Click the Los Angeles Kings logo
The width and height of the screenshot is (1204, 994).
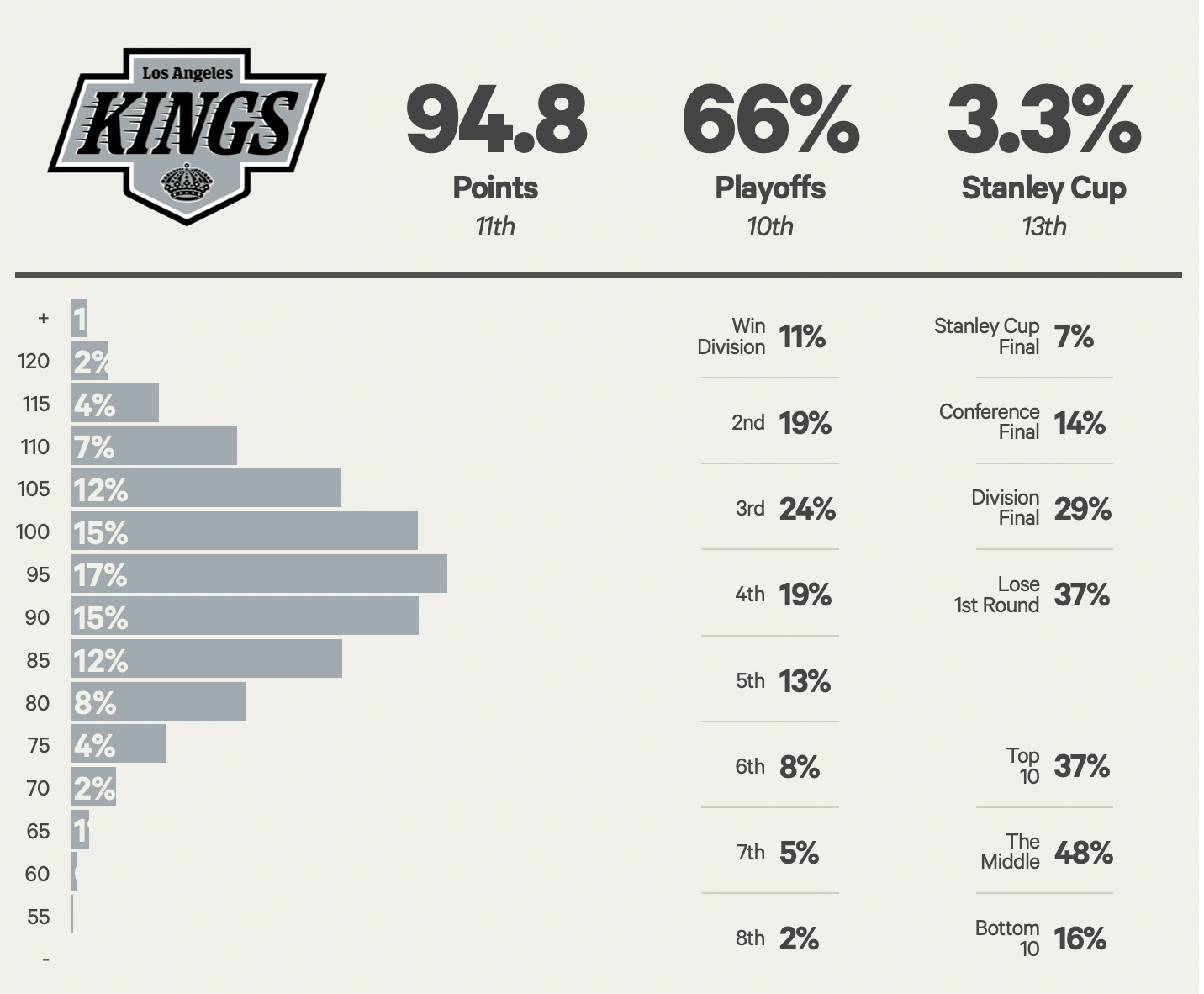tap(187, 135)
